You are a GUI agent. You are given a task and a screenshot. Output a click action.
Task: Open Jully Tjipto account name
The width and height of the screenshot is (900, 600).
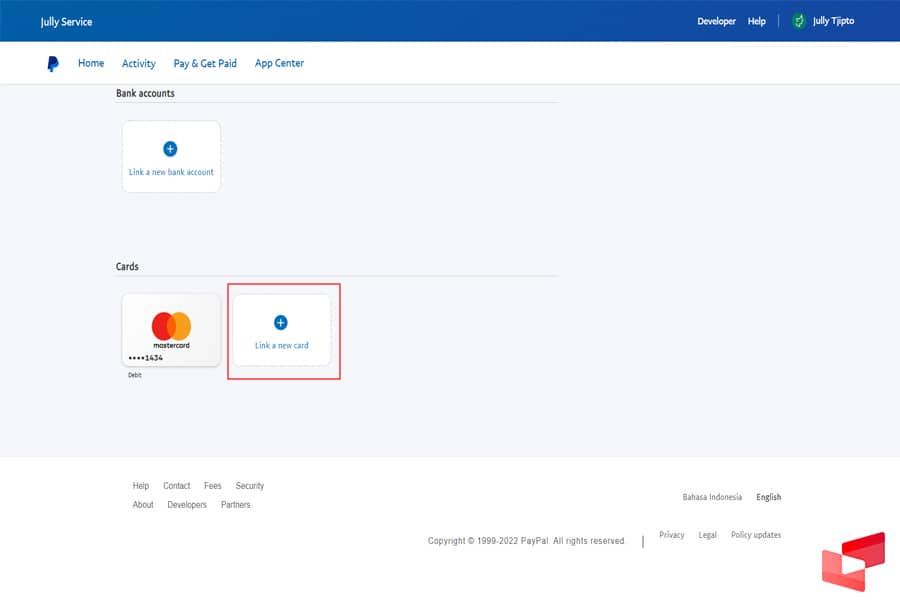point(834,21)
